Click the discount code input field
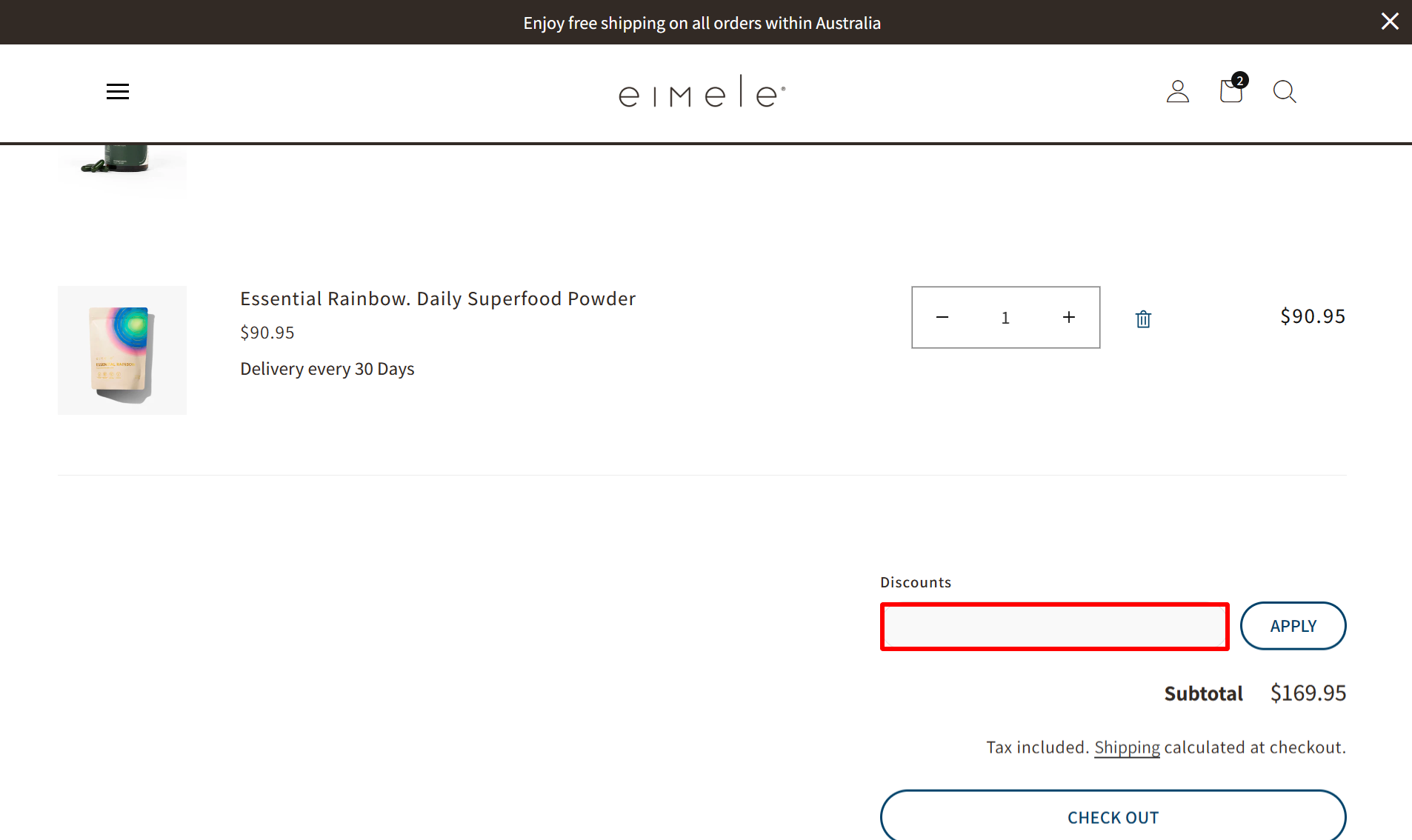Image resolution: width=1412 pixels, height=840 pixels. (x=1053, y=626)
